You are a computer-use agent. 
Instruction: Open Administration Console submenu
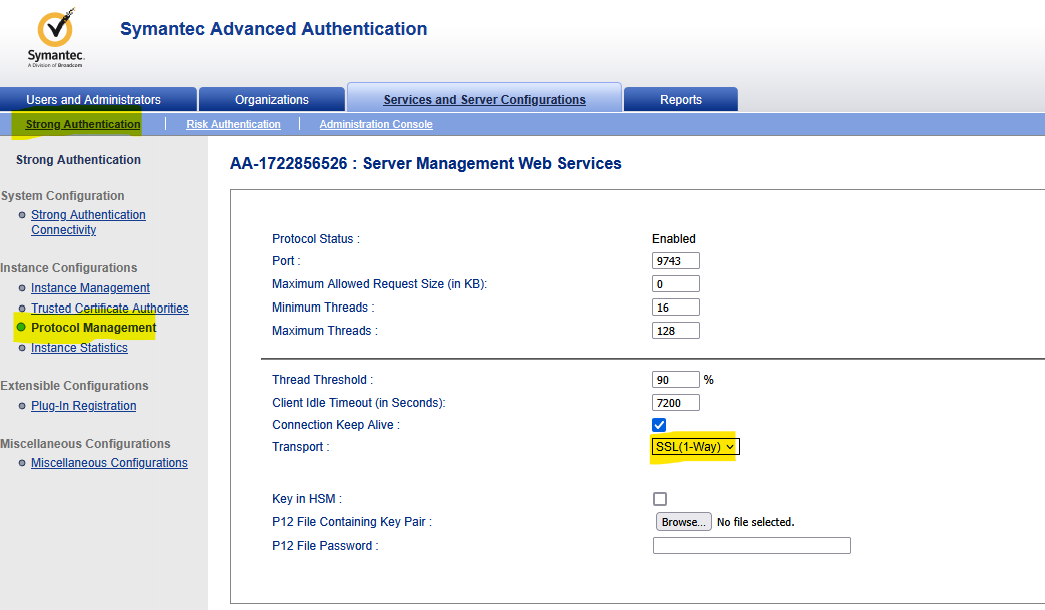pyautogui.click(x=376, y=125)
